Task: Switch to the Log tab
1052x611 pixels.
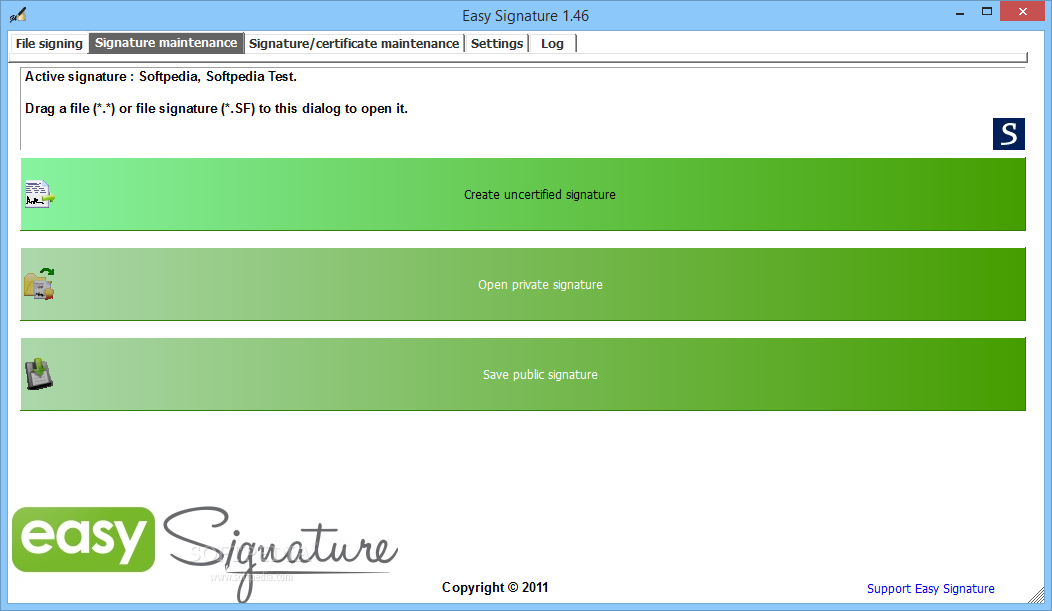Action: 552,44
